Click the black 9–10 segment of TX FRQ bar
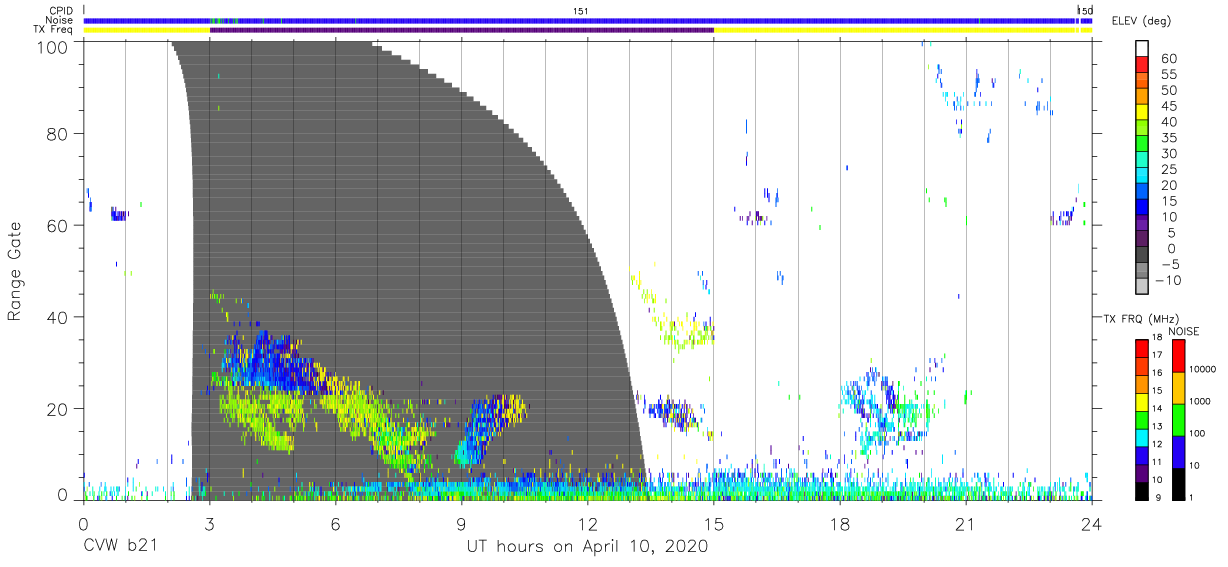1228x567 pixels. click(x=1142, y=490)
